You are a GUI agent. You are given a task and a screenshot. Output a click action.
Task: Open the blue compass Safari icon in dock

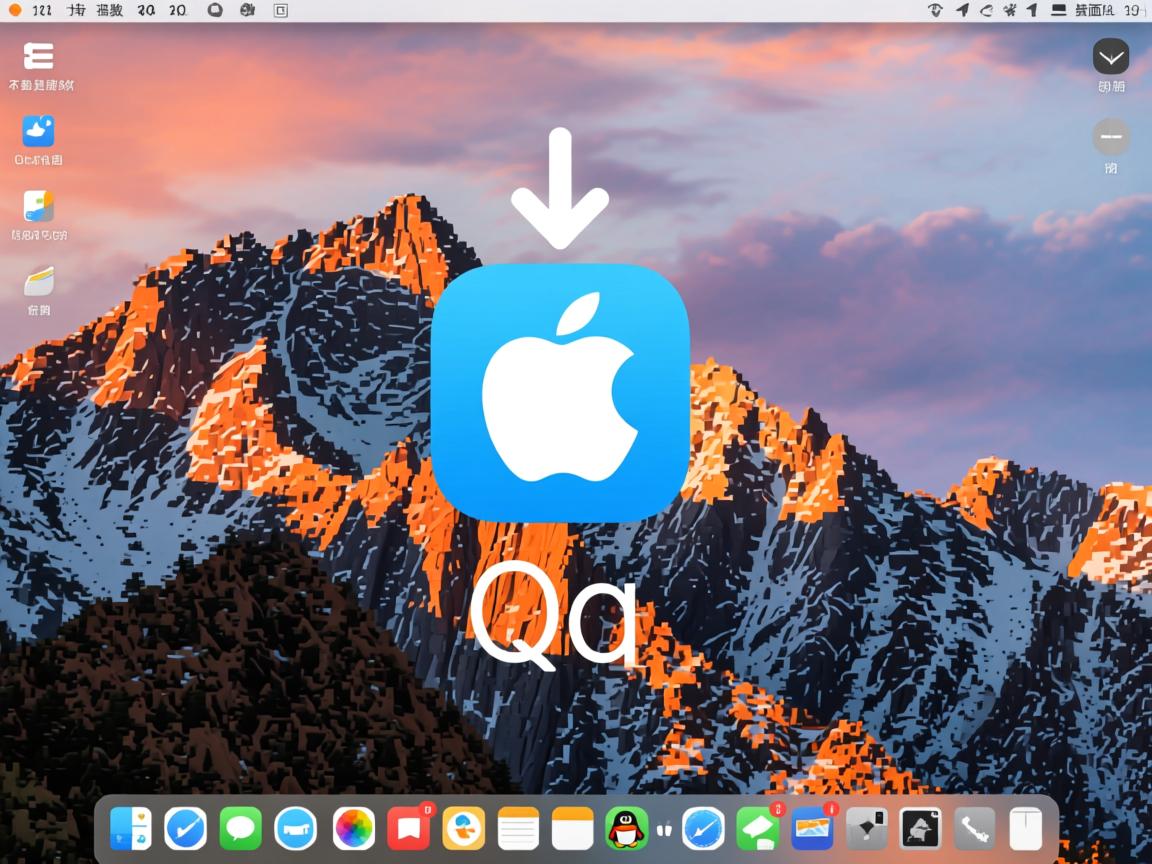703,829
